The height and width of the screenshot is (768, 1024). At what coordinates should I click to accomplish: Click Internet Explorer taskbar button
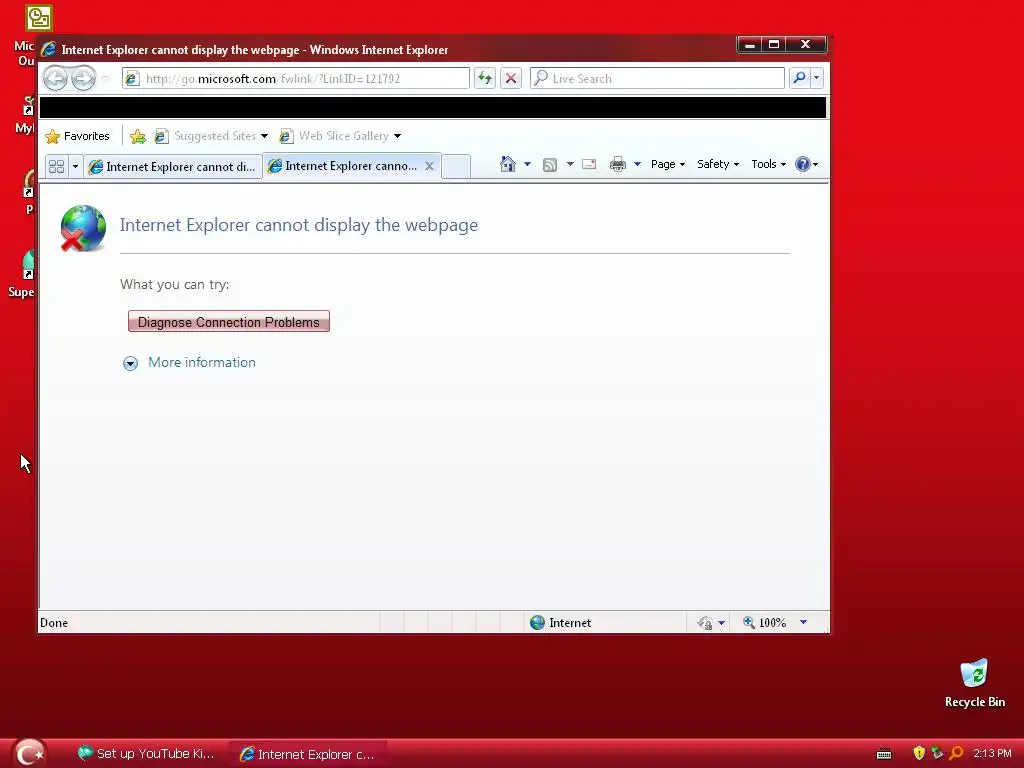click(x=306, y=754)
